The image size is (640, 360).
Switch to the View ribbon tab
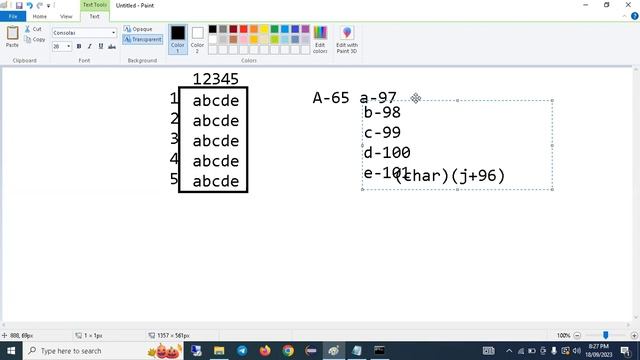pos(66,16)
